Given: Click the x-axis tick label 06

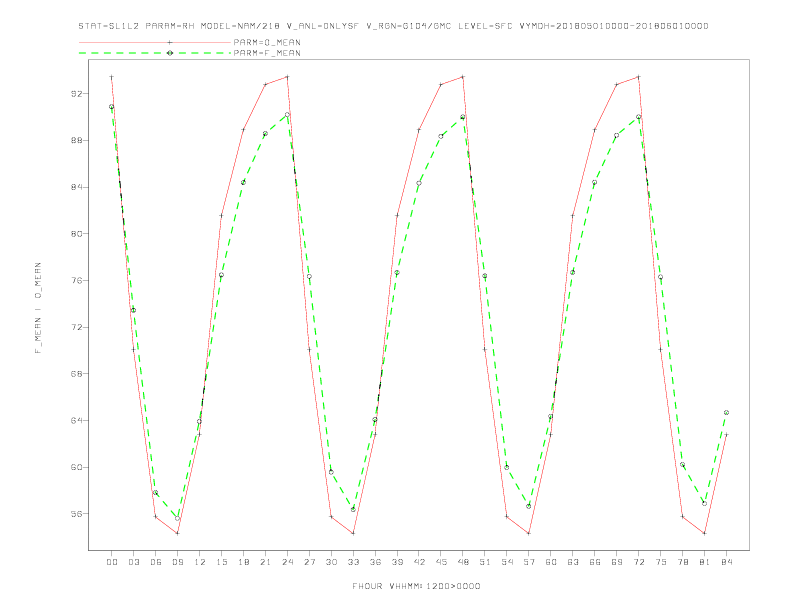Looking at the screenshot, I should 156,562.
